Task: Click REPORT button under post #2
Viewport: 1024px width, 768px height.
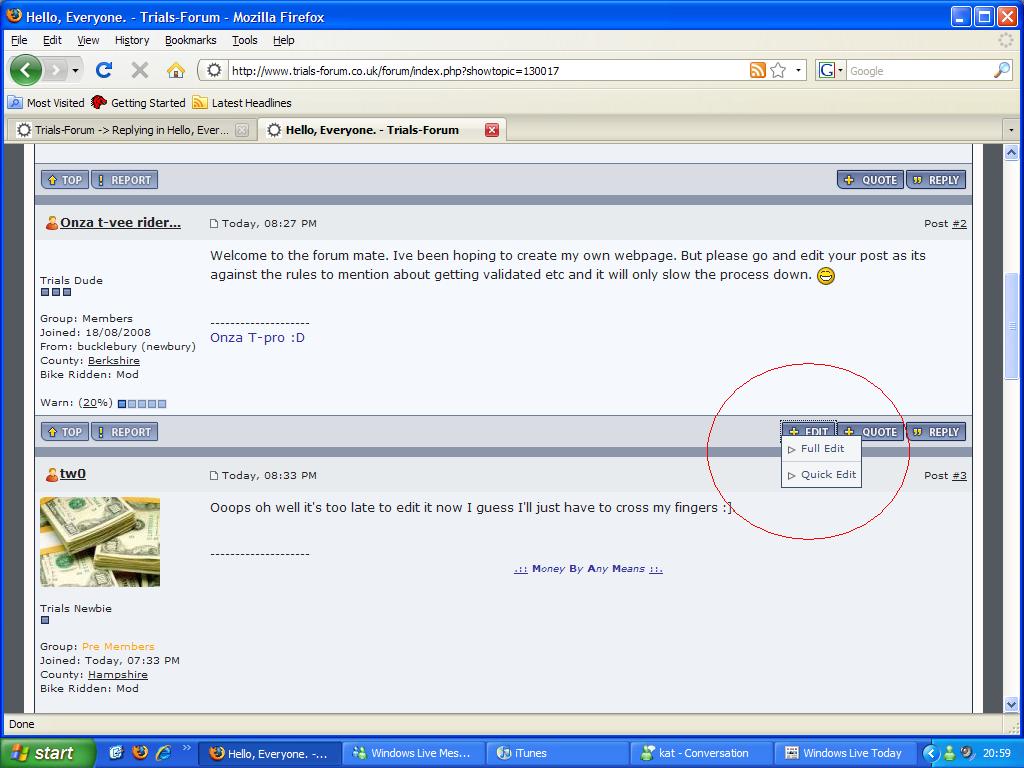Action: (x=125, y=432)
